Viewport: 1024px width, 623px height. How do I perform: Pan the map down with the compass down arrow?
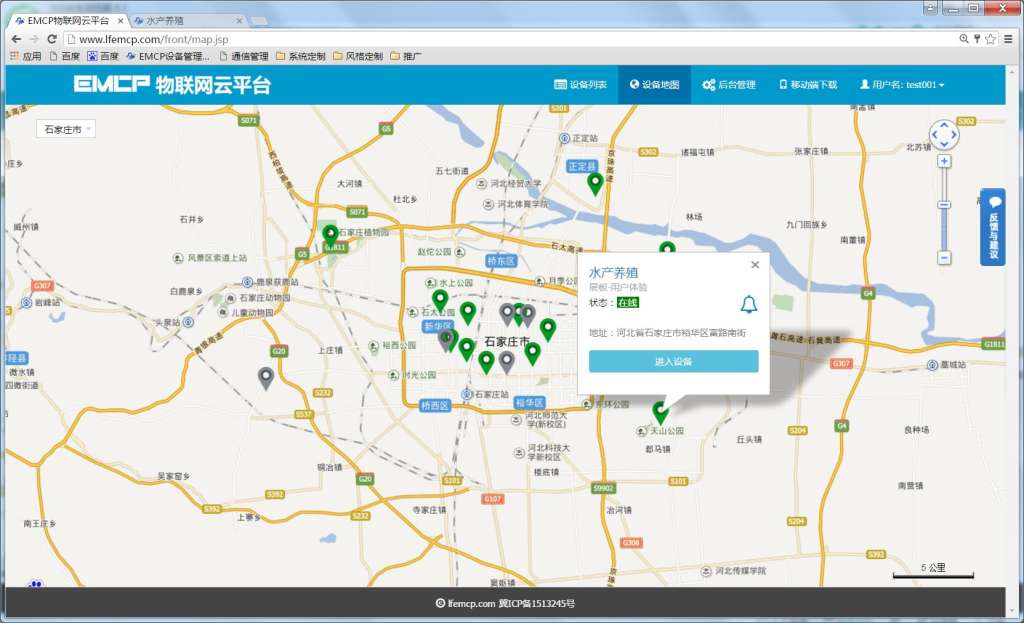944,145
